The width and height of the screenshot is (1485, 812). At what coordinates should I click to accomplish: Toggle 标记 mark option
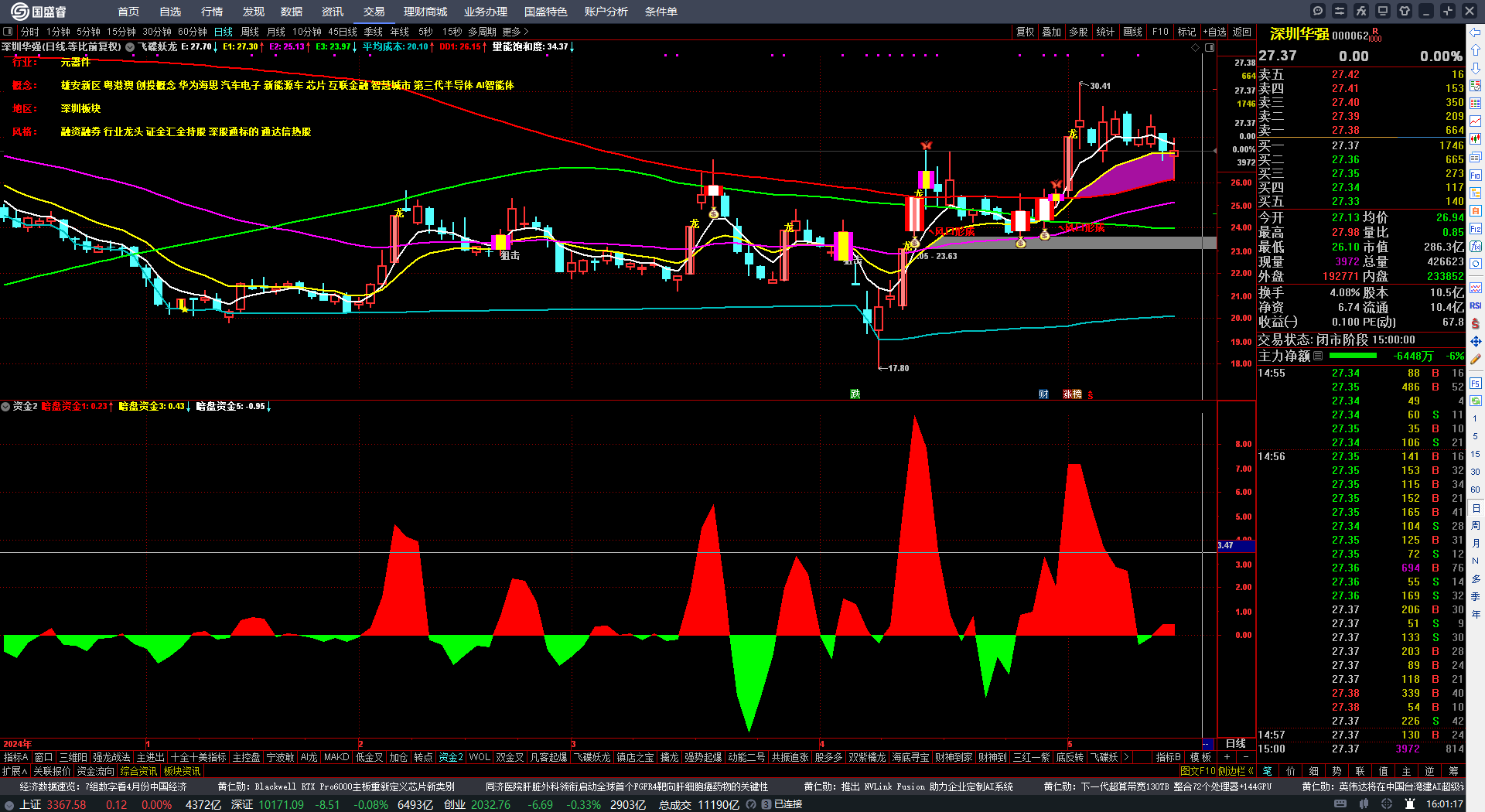(x=1186, y=32)
